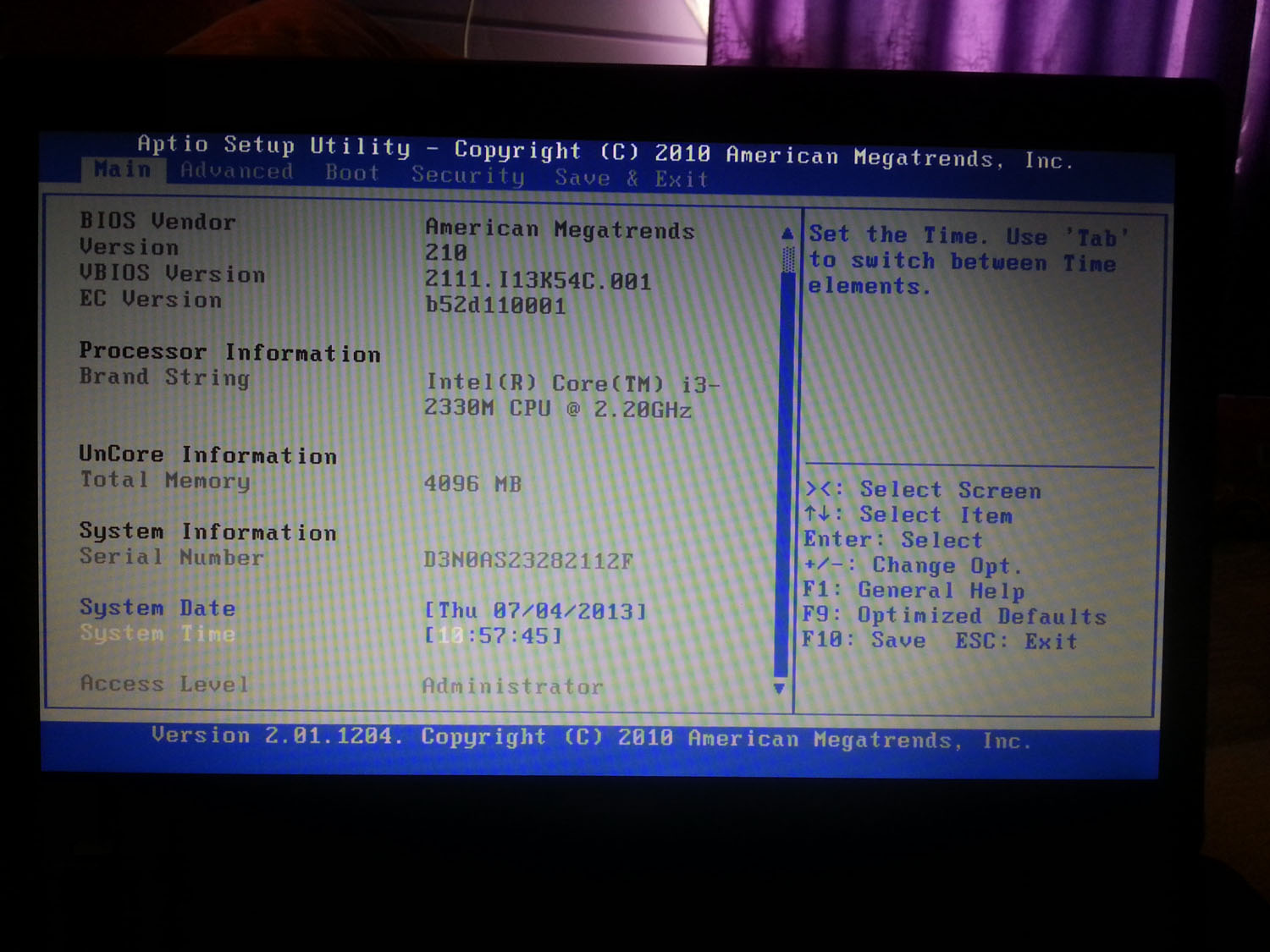Viewport: 1270px width, 952px height.
Task: Click the VBIOS Version label
Action: point(172,273)
